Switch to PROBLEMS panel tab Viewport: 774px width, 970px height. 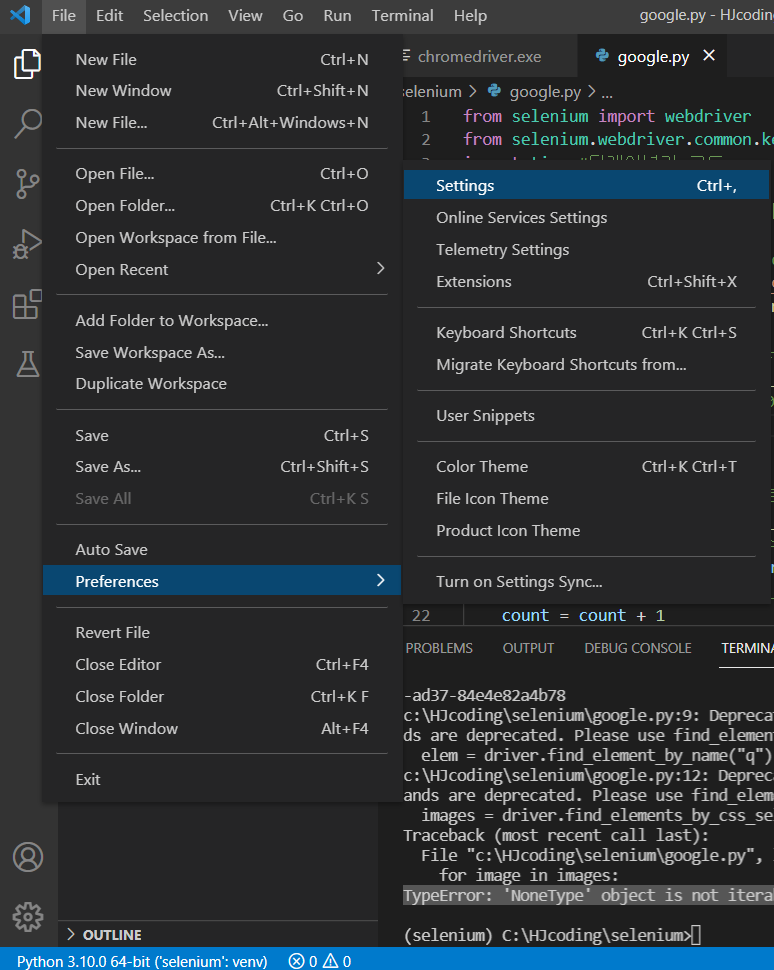point(439,648)
